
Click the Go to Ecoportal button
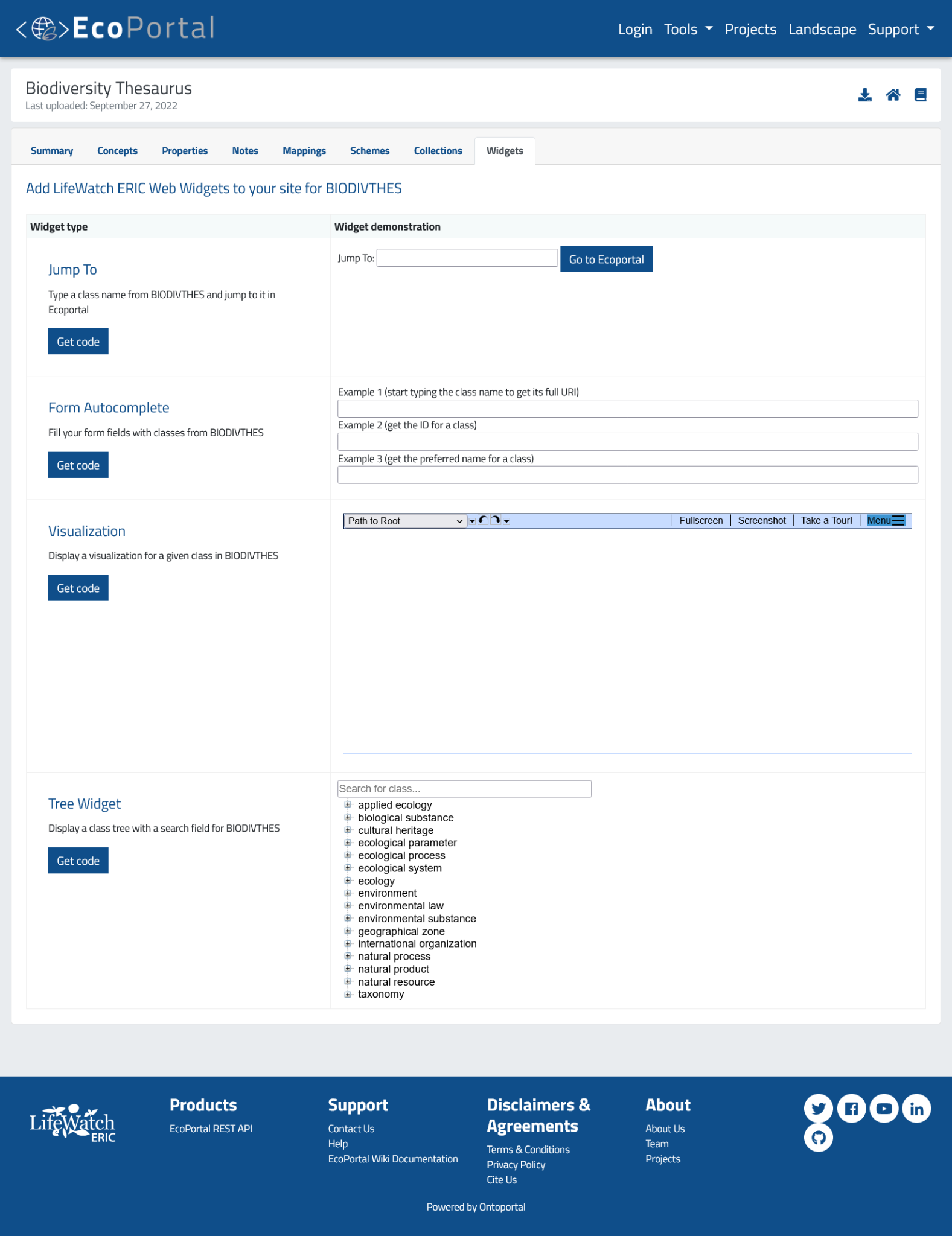[606, 259]
